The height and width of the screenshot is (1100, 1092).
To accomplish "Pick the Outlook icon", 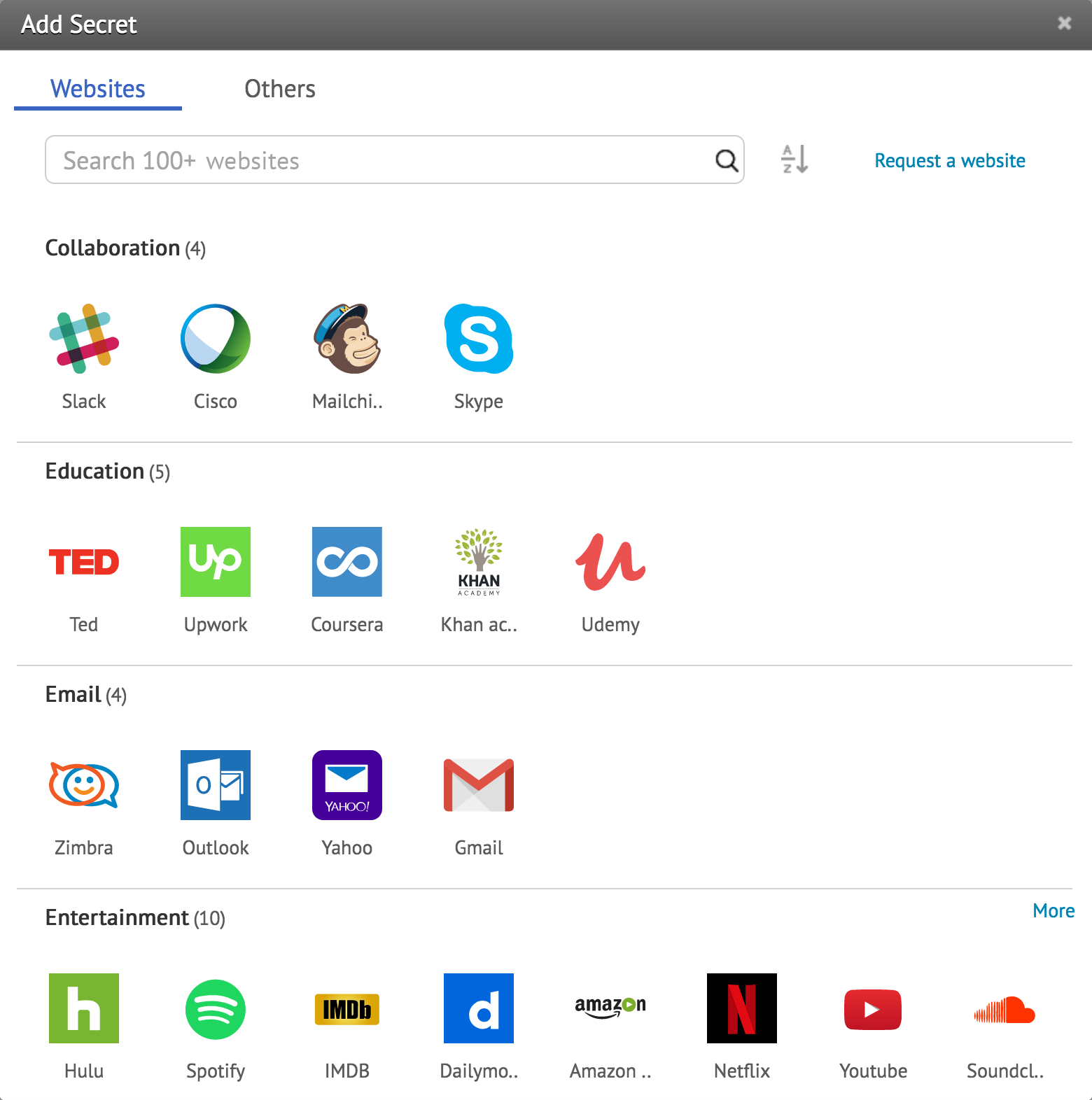I will coord(216,785).
